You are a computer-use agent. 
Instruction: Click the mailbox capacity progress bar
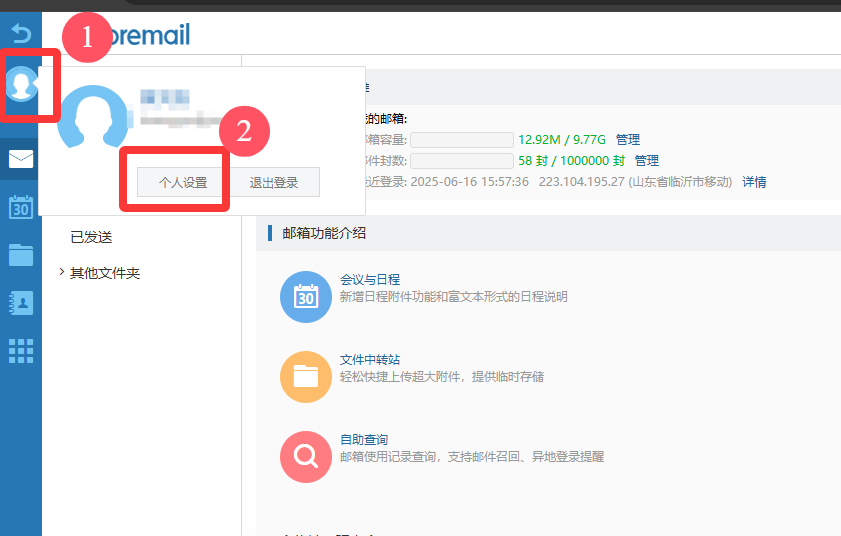461,140
